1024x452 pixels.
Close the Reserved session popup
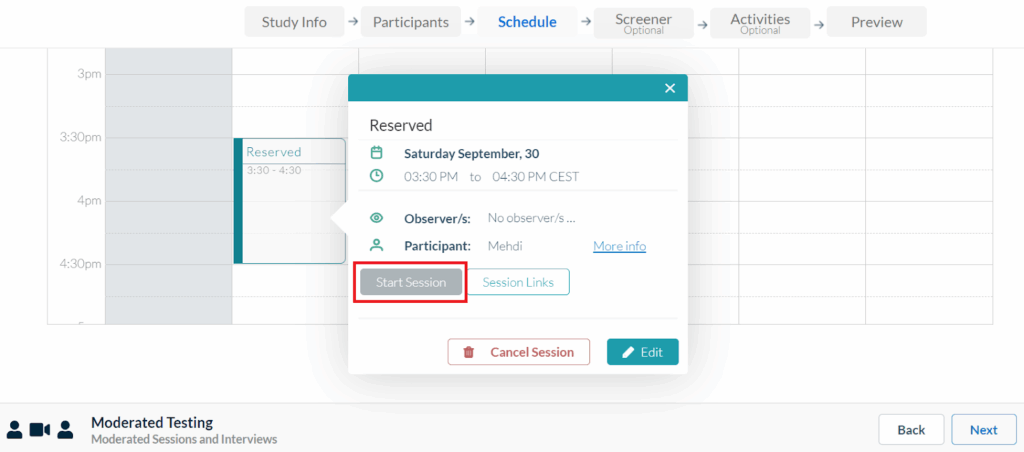pos(670,88)
